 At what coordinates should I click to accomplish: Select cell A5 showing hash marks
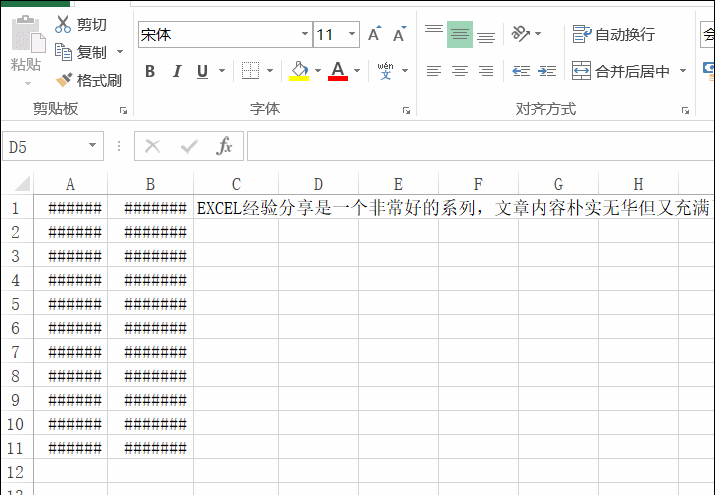tap(70, 304)
